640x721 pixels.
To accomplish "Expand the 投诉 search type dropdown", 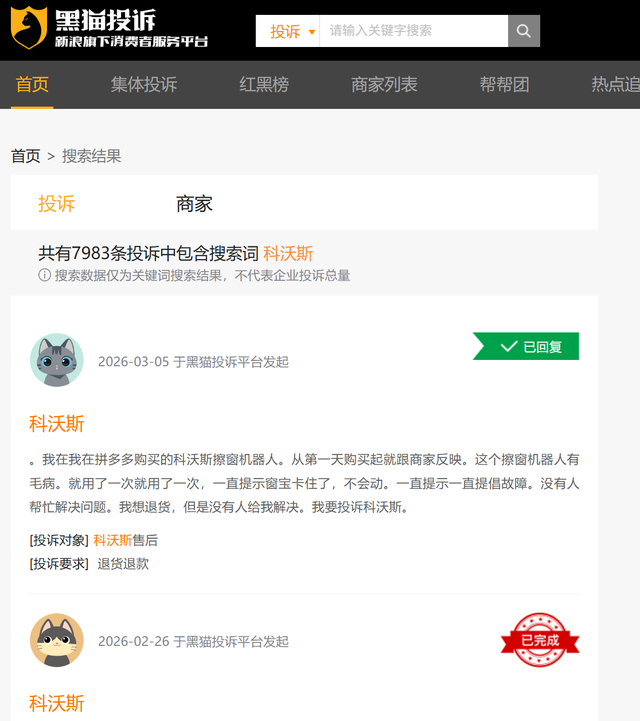I will (292, 31).
